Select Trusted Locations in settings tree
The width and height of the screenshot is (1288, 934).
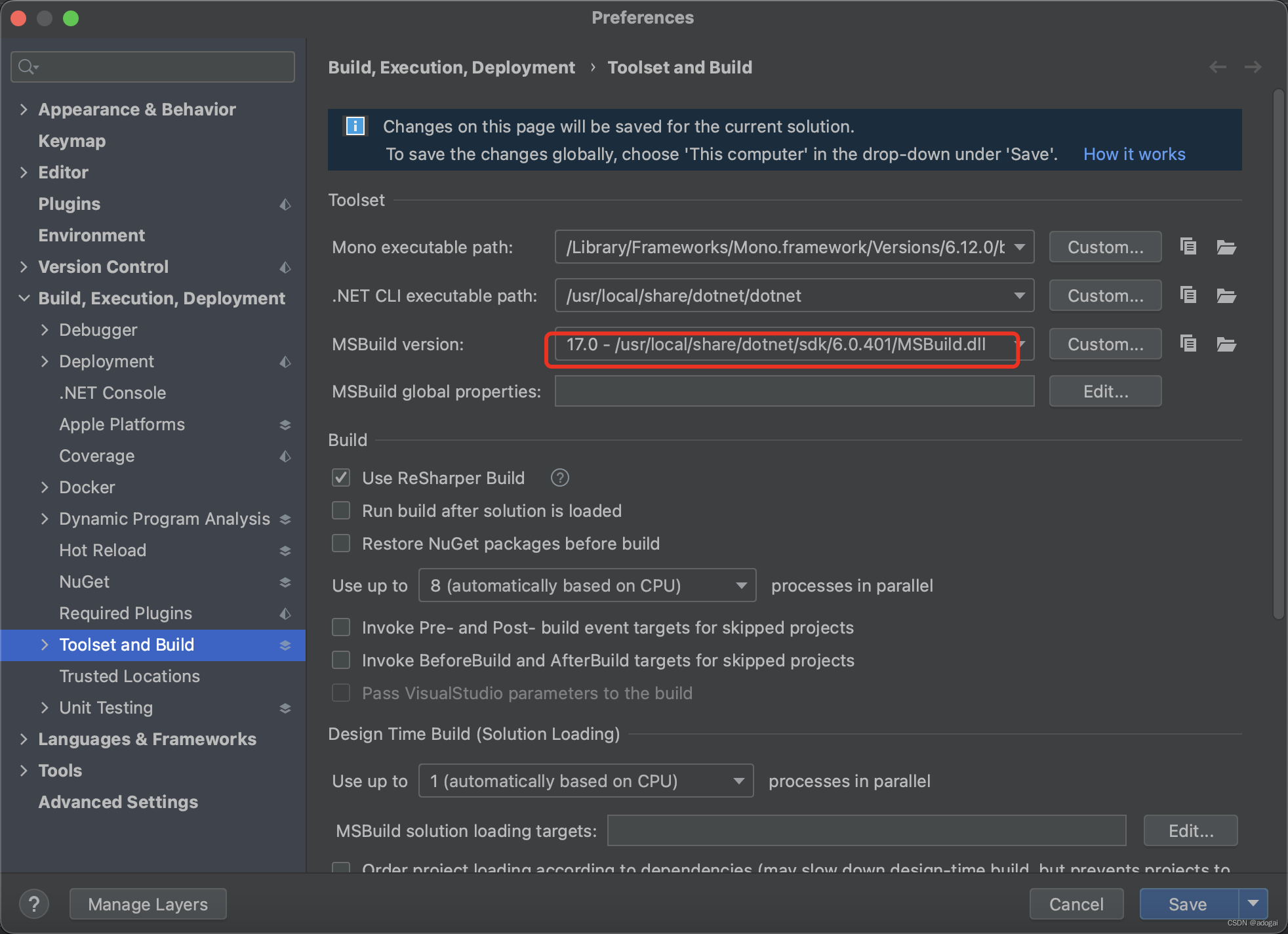point(129,676)
